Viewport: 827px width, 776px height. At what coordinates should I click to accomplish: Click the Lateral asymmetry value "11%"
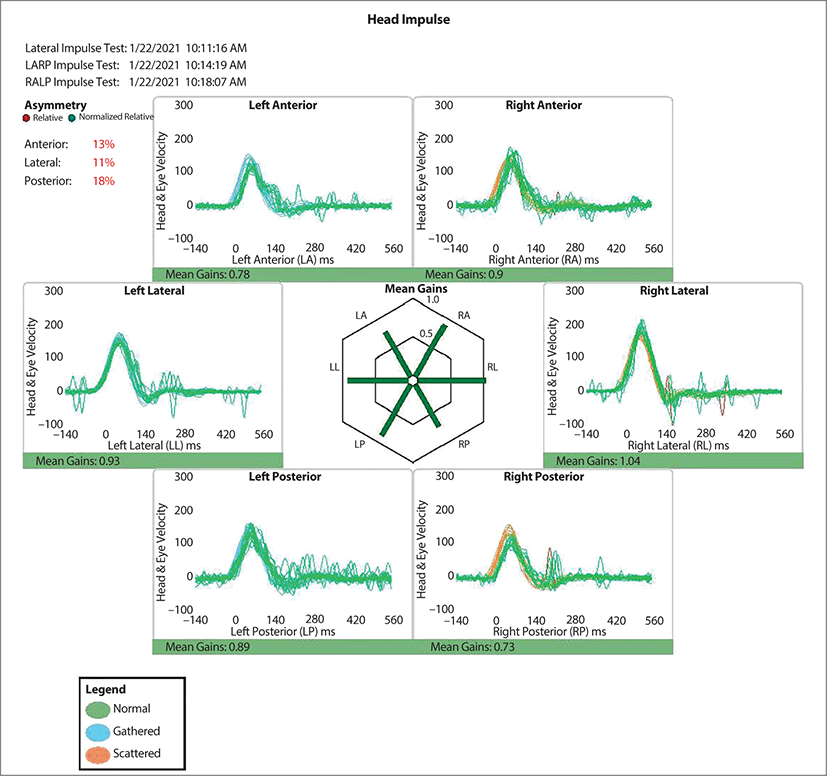(x=104, y=162)
